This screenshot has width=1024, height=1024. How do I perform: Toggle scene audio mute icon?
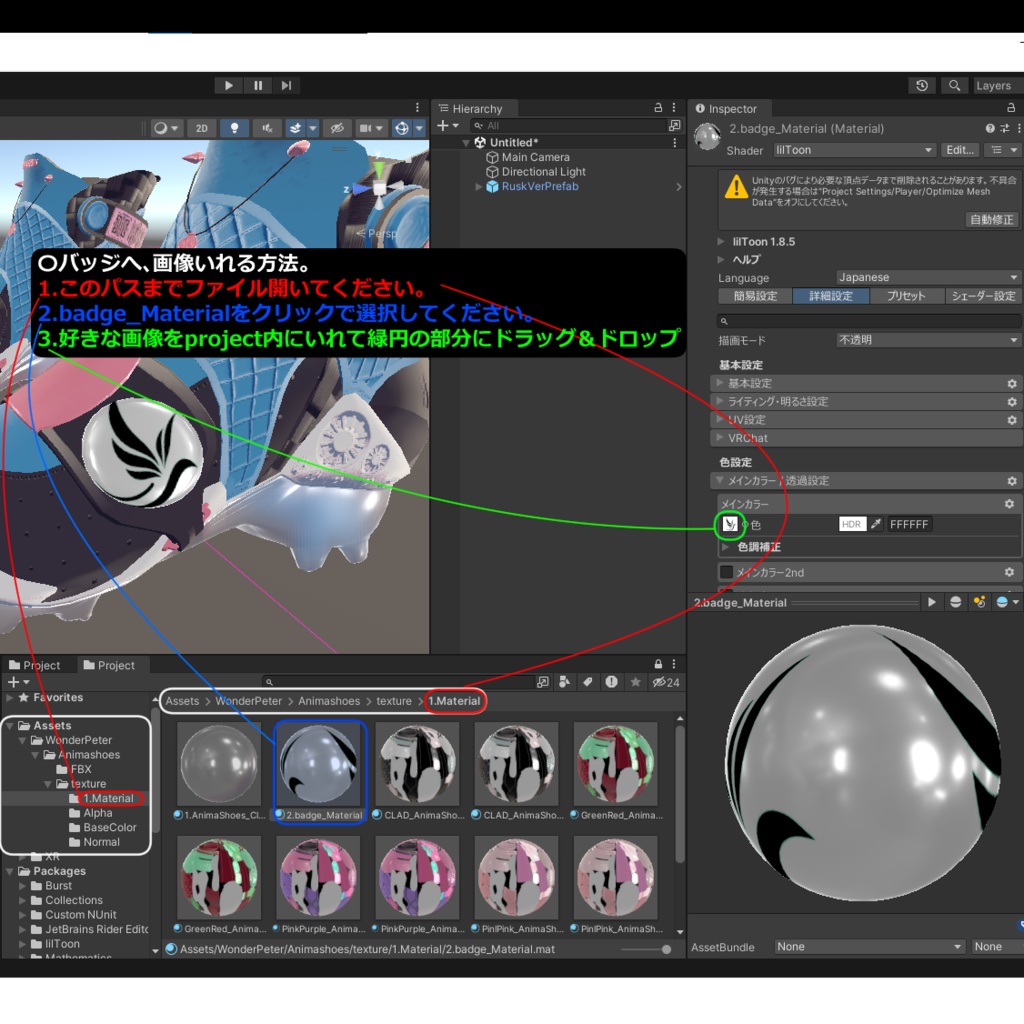[x=267, y=128]
